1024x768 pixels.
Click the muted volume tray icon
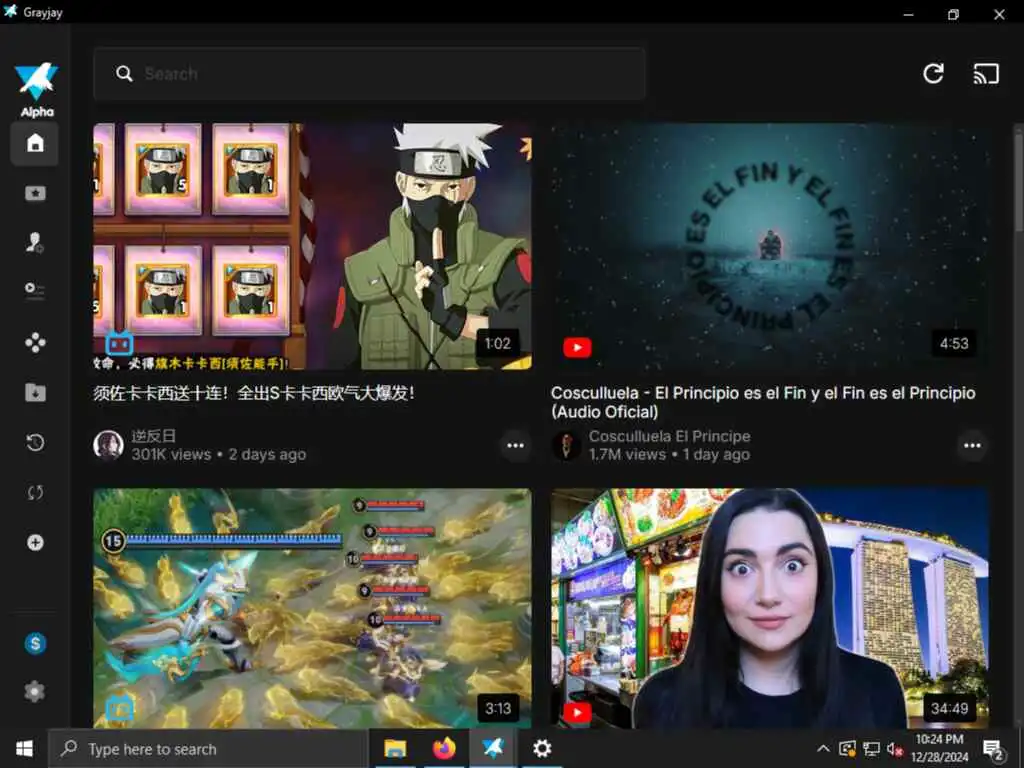click(894, 749)
